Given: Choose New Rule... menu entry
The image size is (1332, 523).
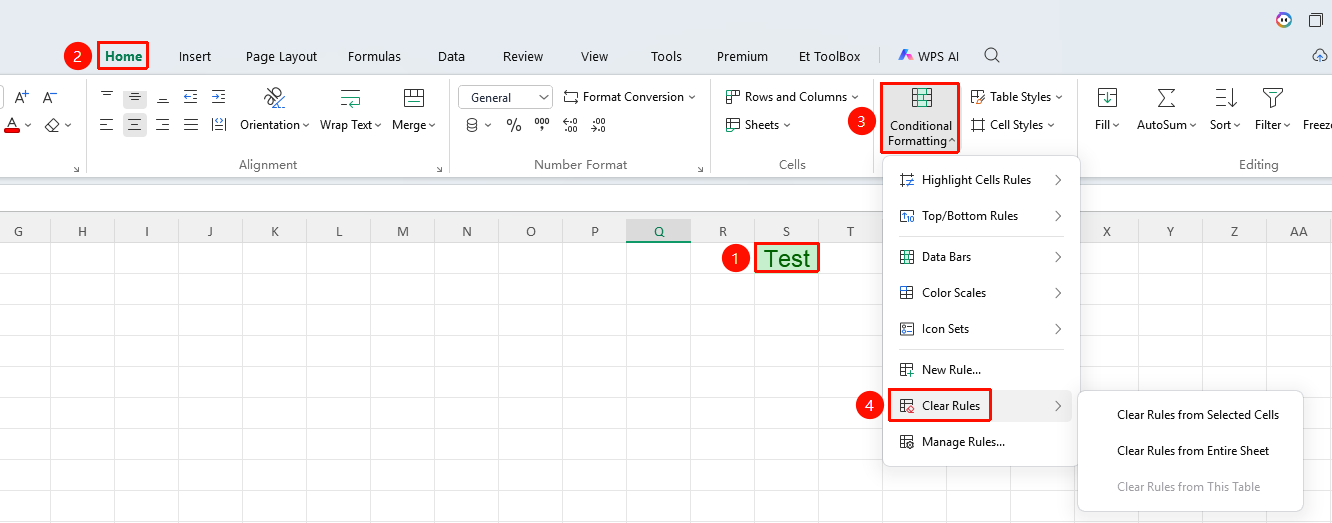Looking at the screenshot, I should click(981, 370).
